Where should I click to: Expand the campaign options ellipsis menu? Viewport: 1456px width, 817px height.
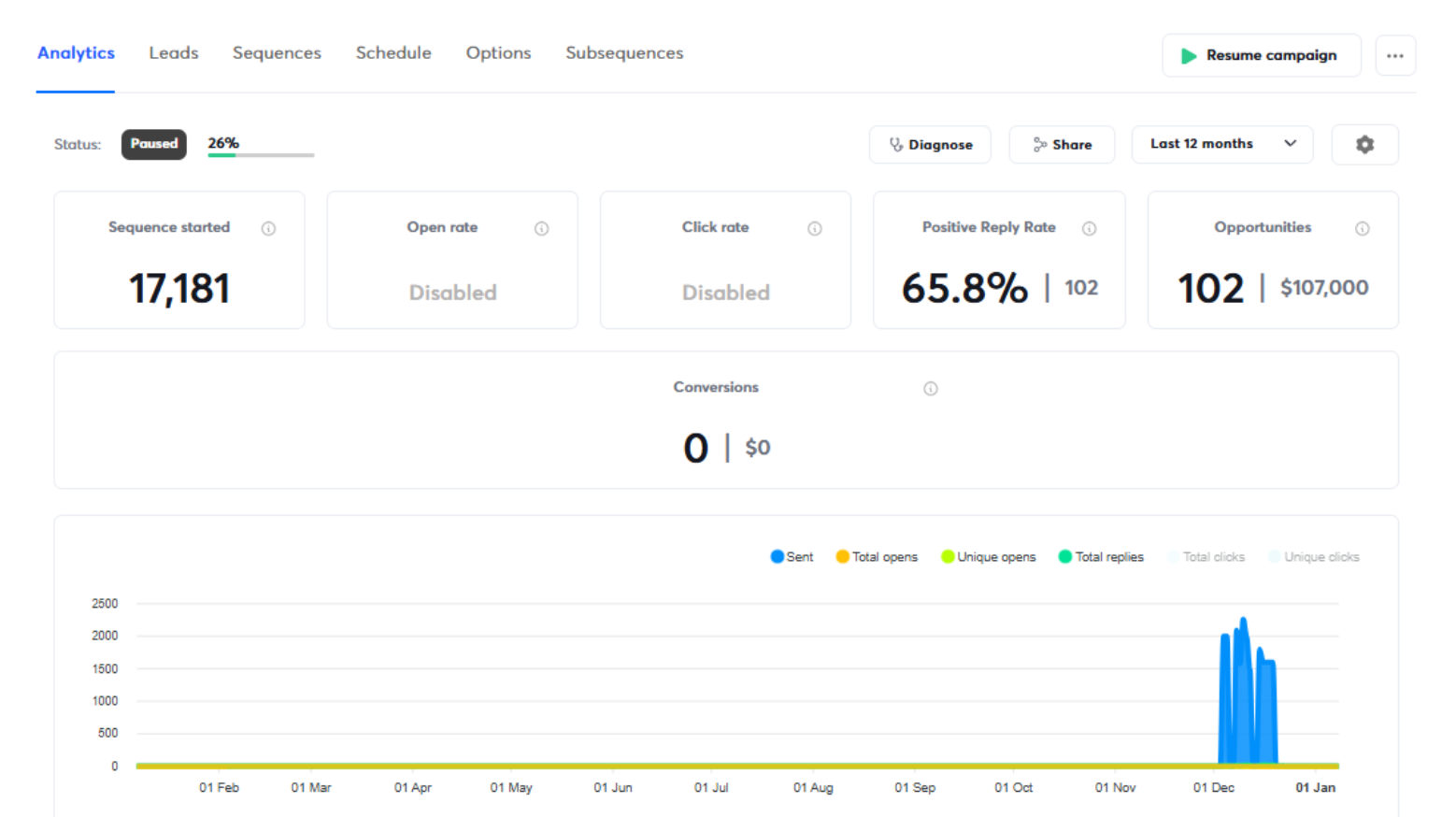point(1395,55)
